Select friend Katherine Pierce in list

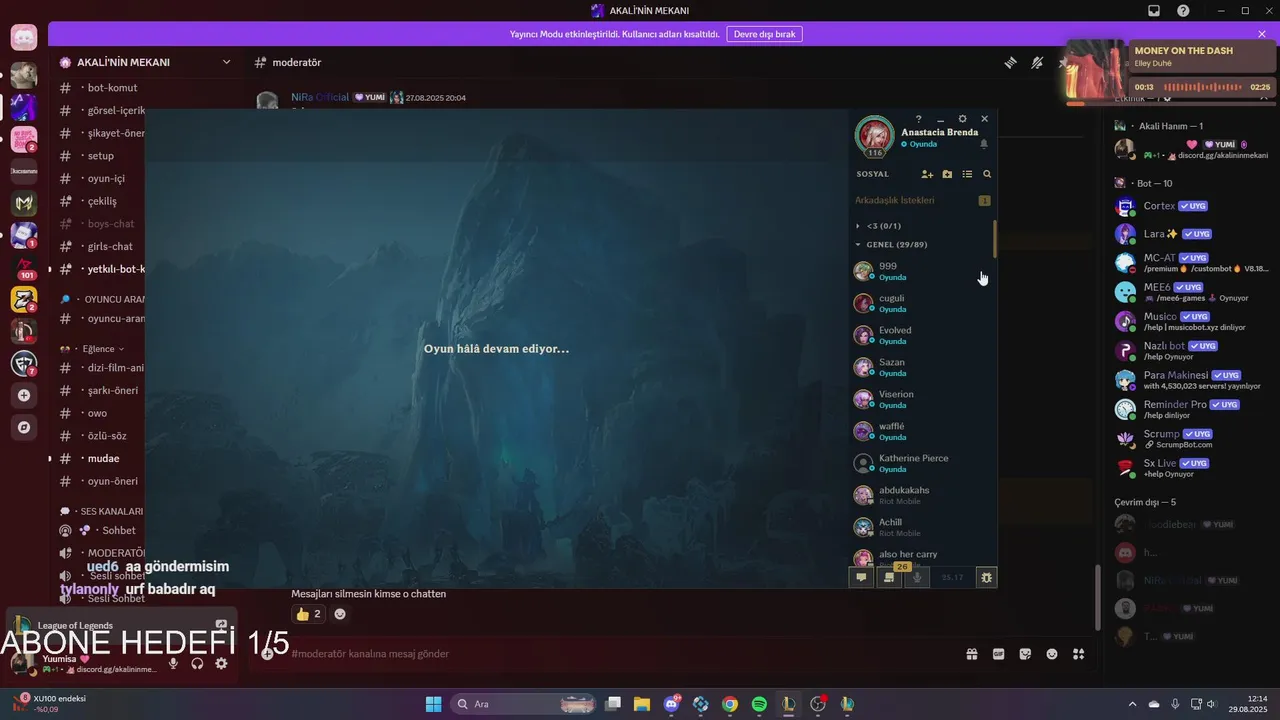(922, 463)
